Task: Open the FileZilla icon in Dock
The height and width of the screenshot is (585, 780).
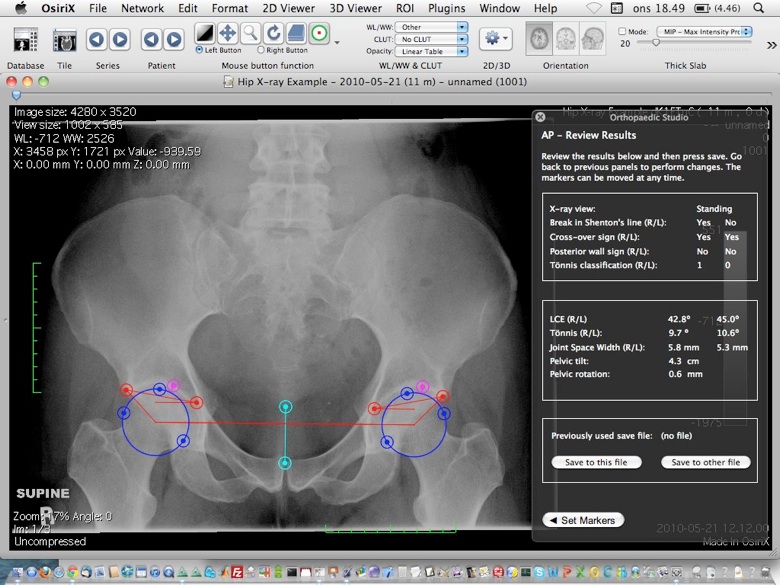Action: [237, 572]
